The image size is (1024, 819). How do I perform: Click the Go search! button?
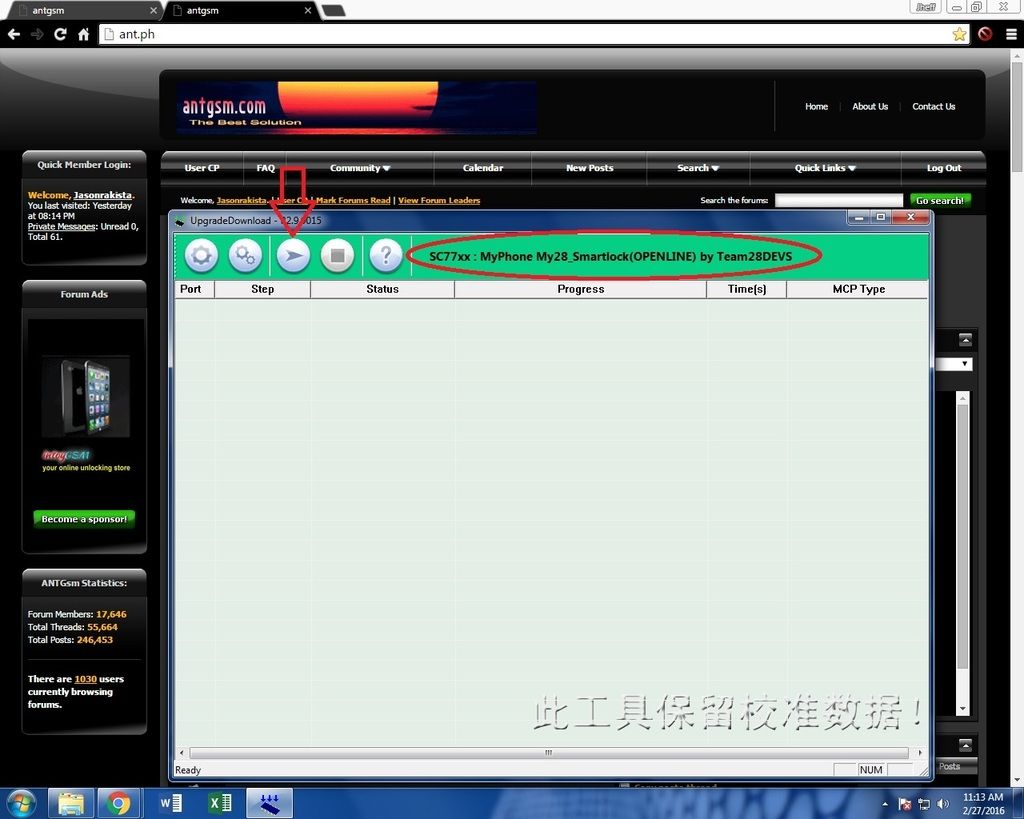940,201
